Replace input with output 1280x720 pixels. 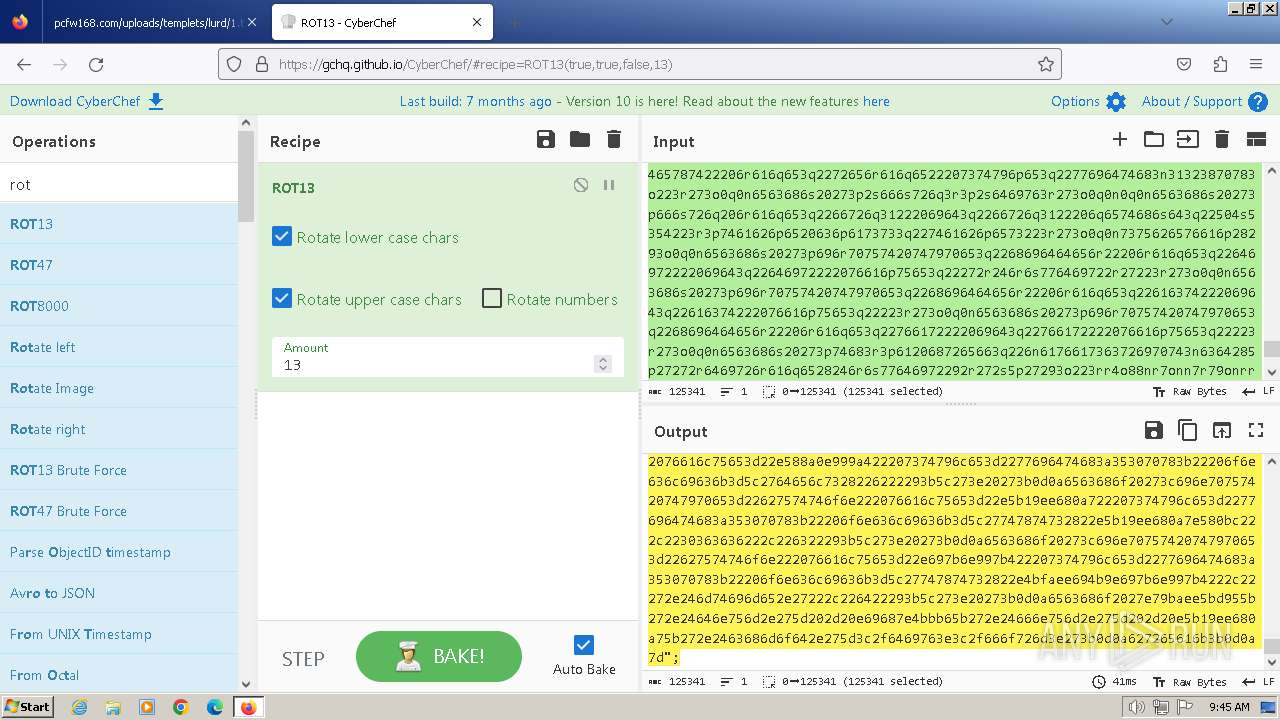coord(1222,430)
